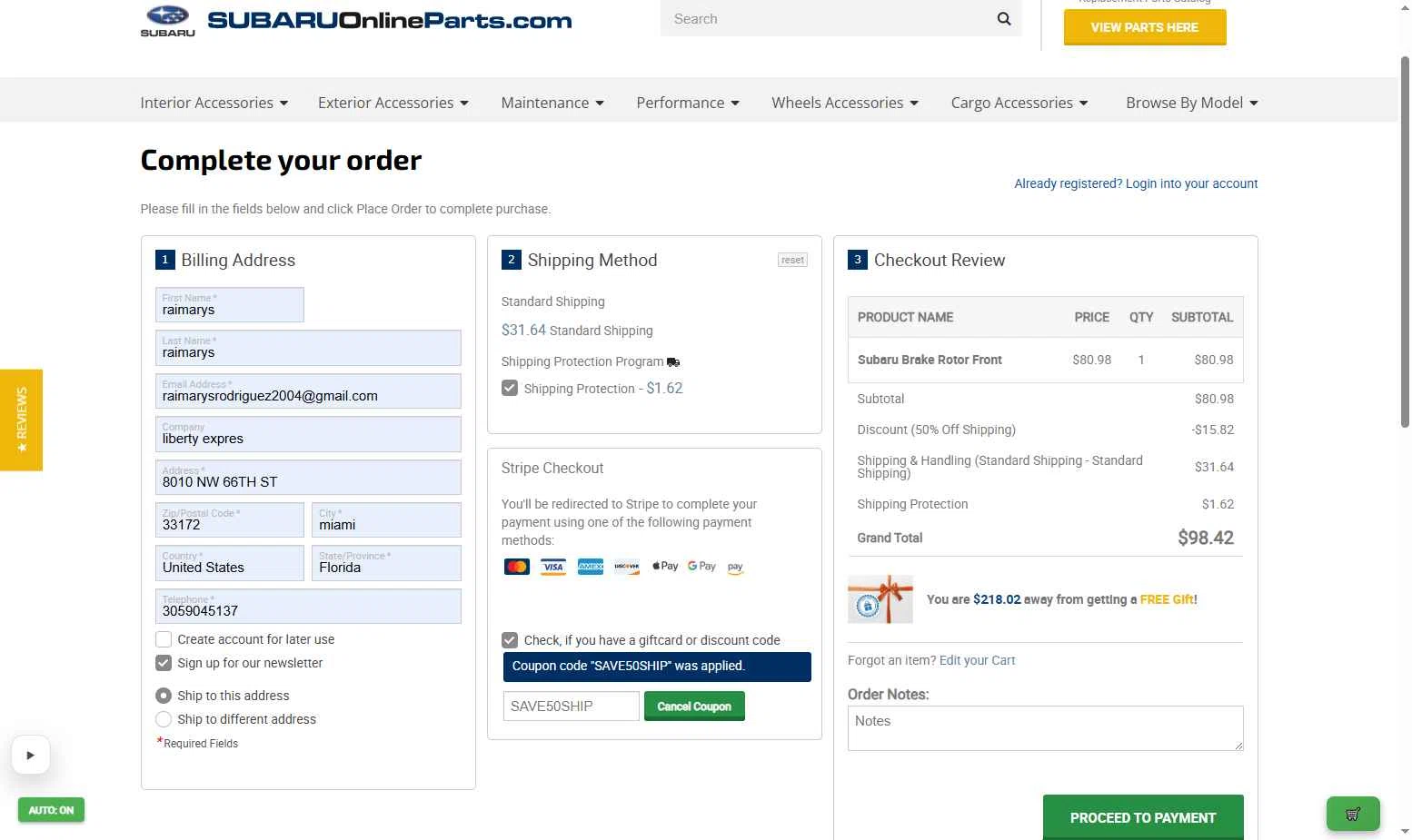Click the play arrow floating button
The image size is (1412, 840).
click(x=30, y=755)
